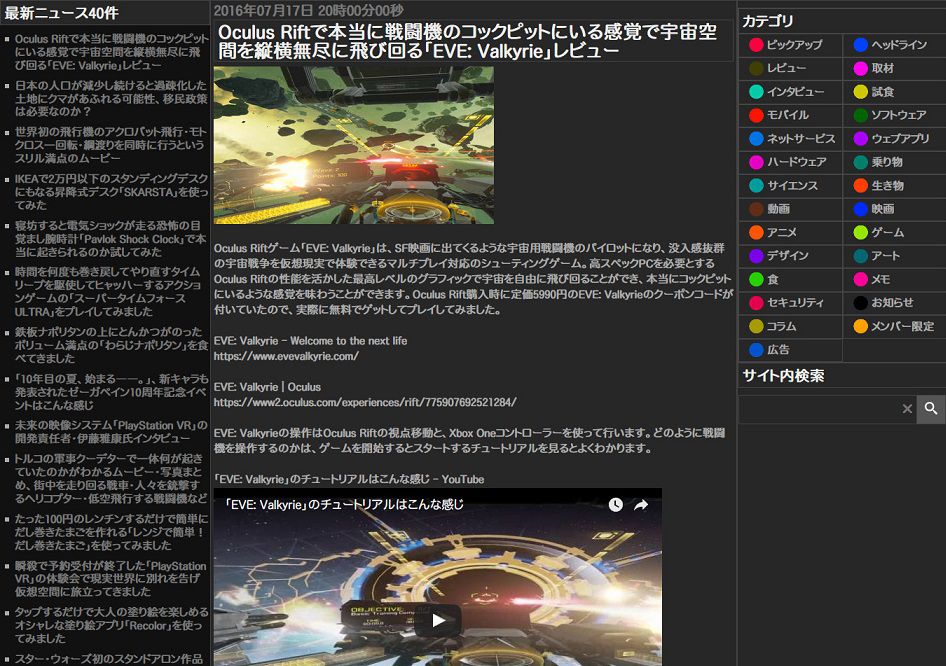Viewport: 946px width, 666px height.
Task: Click the blue circle icon beside ヘッドライン
Action: coord(861,45)
